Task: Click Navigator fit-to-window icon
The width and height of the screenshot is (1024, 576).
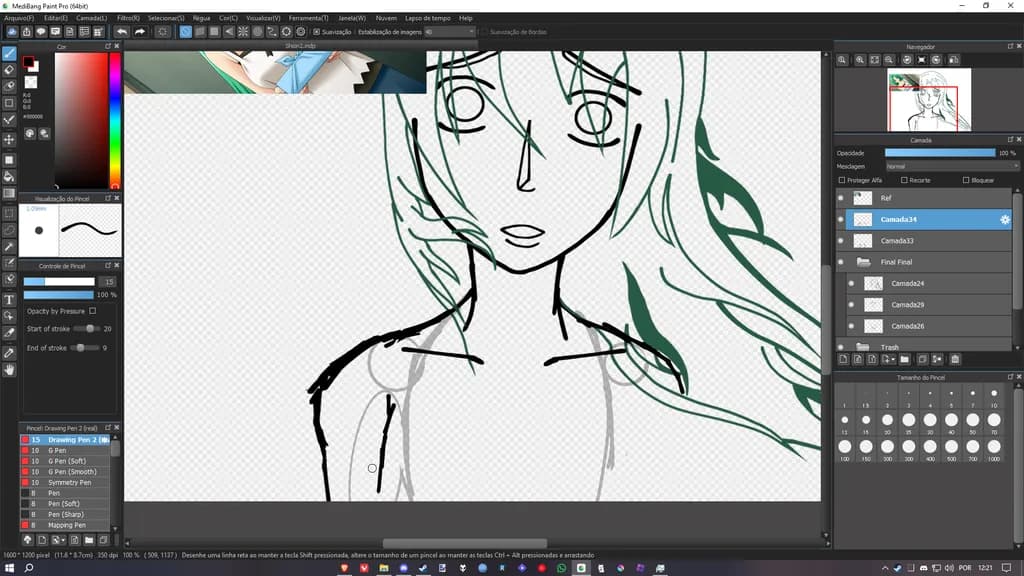Action: tap(874, 59)
